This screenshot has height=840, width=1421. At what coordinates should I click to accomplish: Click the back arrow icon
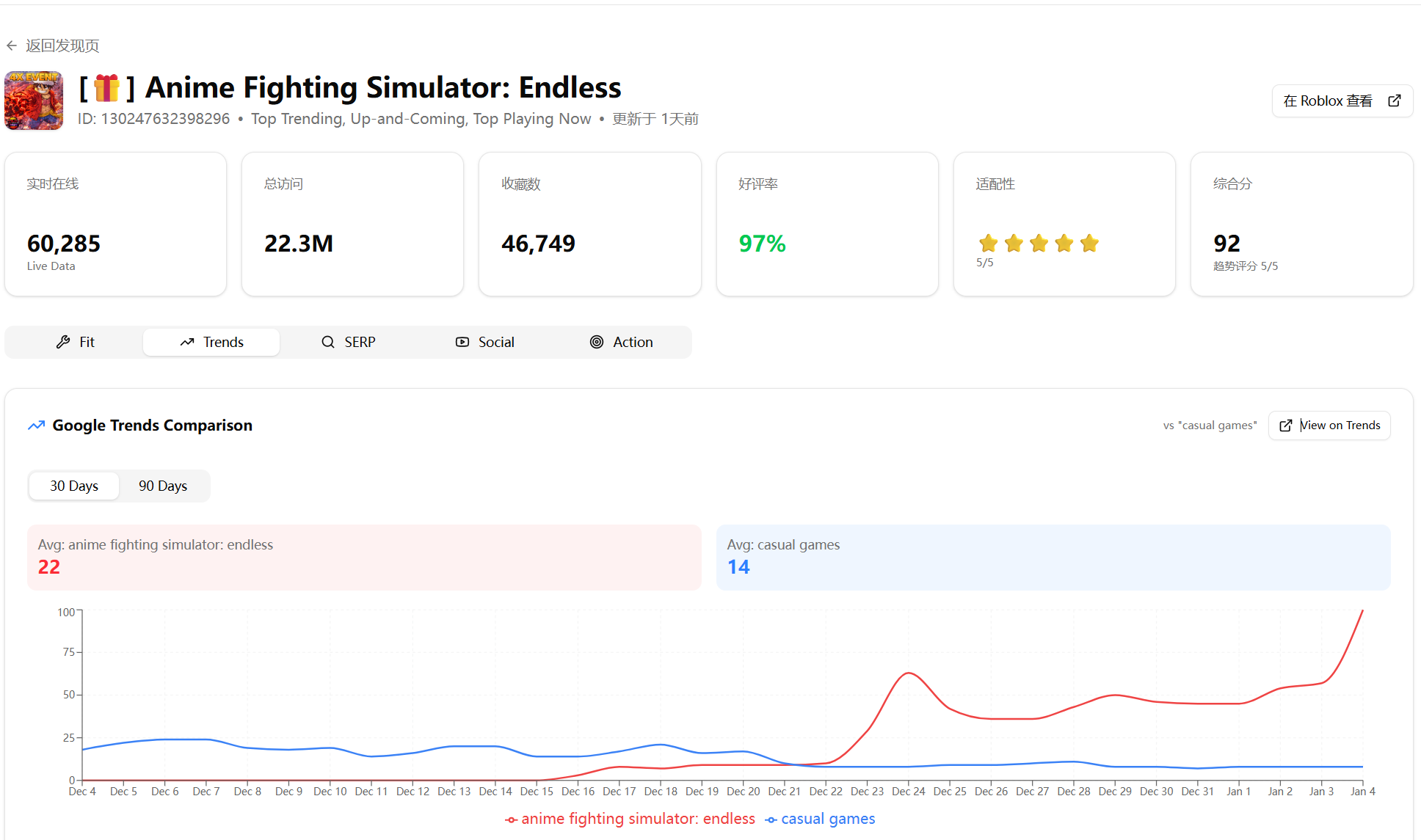(12, 45)
